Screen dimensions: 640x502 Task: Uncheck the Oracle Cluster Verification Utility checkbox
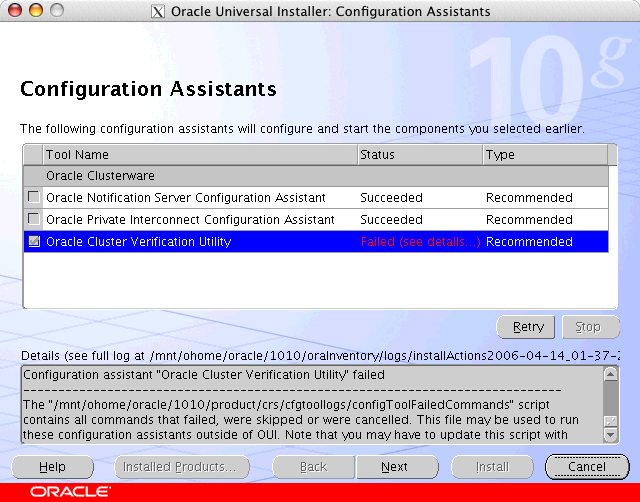click(34, 242)
